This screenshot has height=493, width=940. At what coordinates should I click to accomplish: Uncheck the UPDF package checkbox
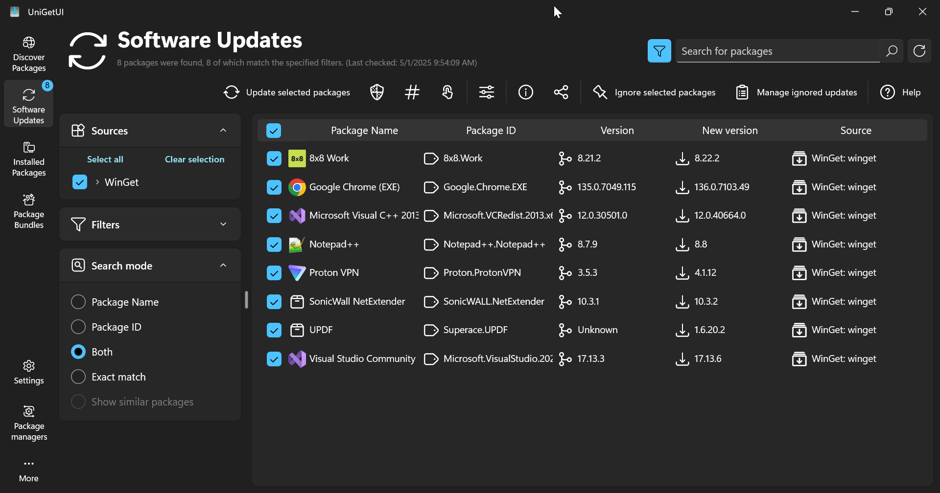pyautogui.click(x=274, y=330)
